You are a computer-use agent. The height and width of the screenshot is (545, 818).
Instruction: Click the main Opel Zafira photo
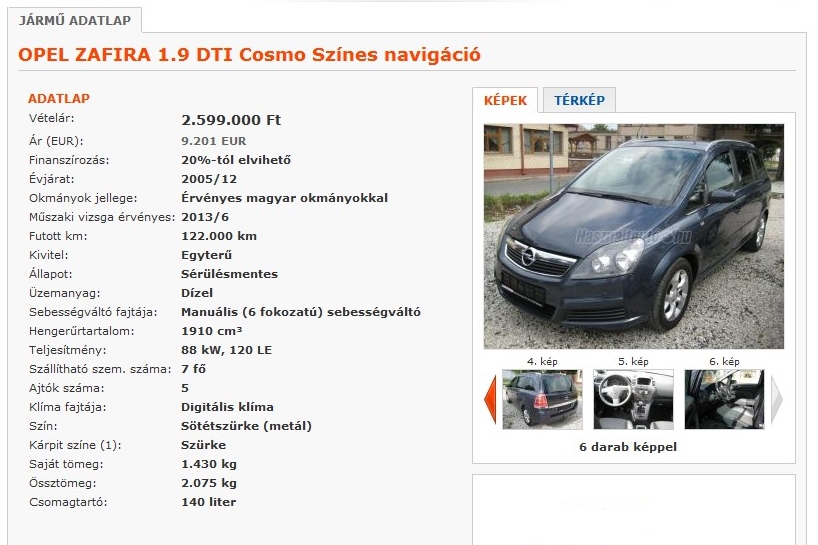(x=633, y=236)
